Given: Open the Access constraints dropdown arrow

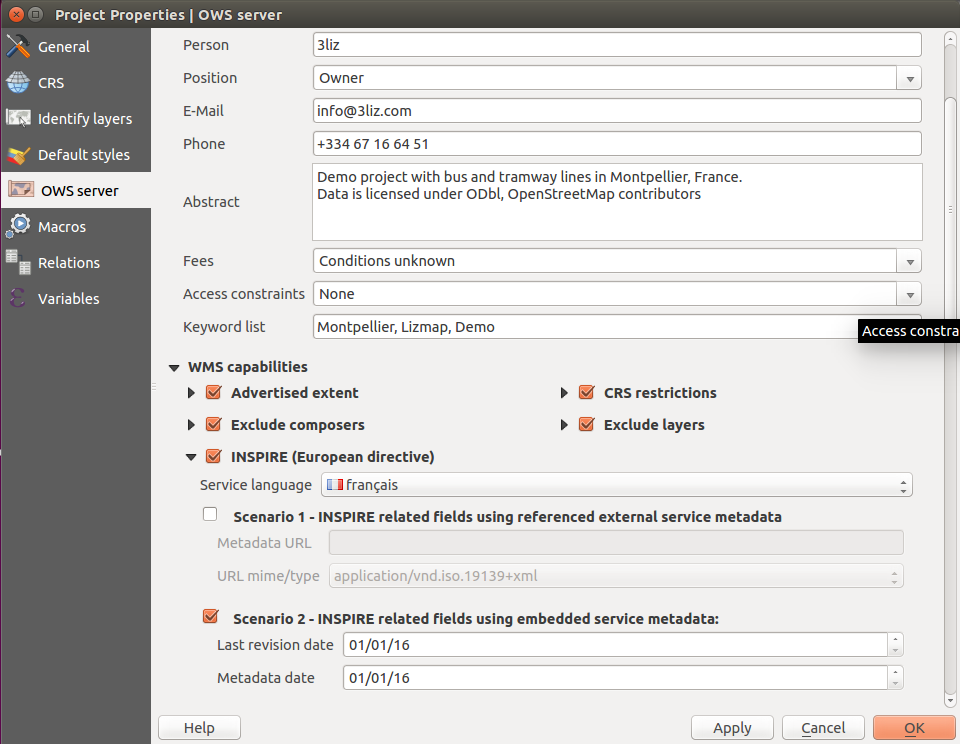Looking at the screenshot, I should pos(910,295).
